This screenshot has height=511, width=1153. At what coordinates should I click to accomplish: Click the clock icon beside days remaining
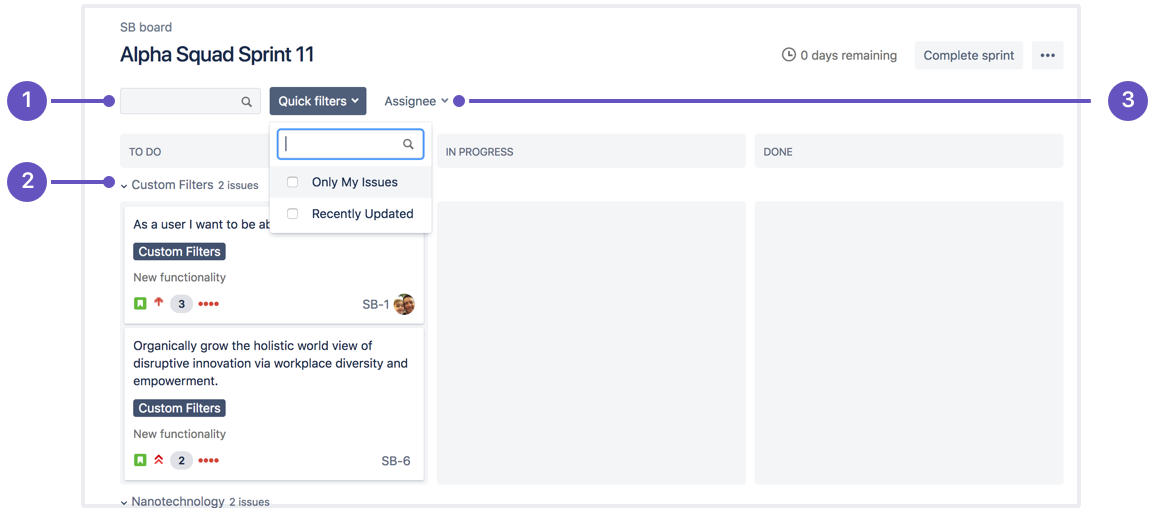coord(789,55)
